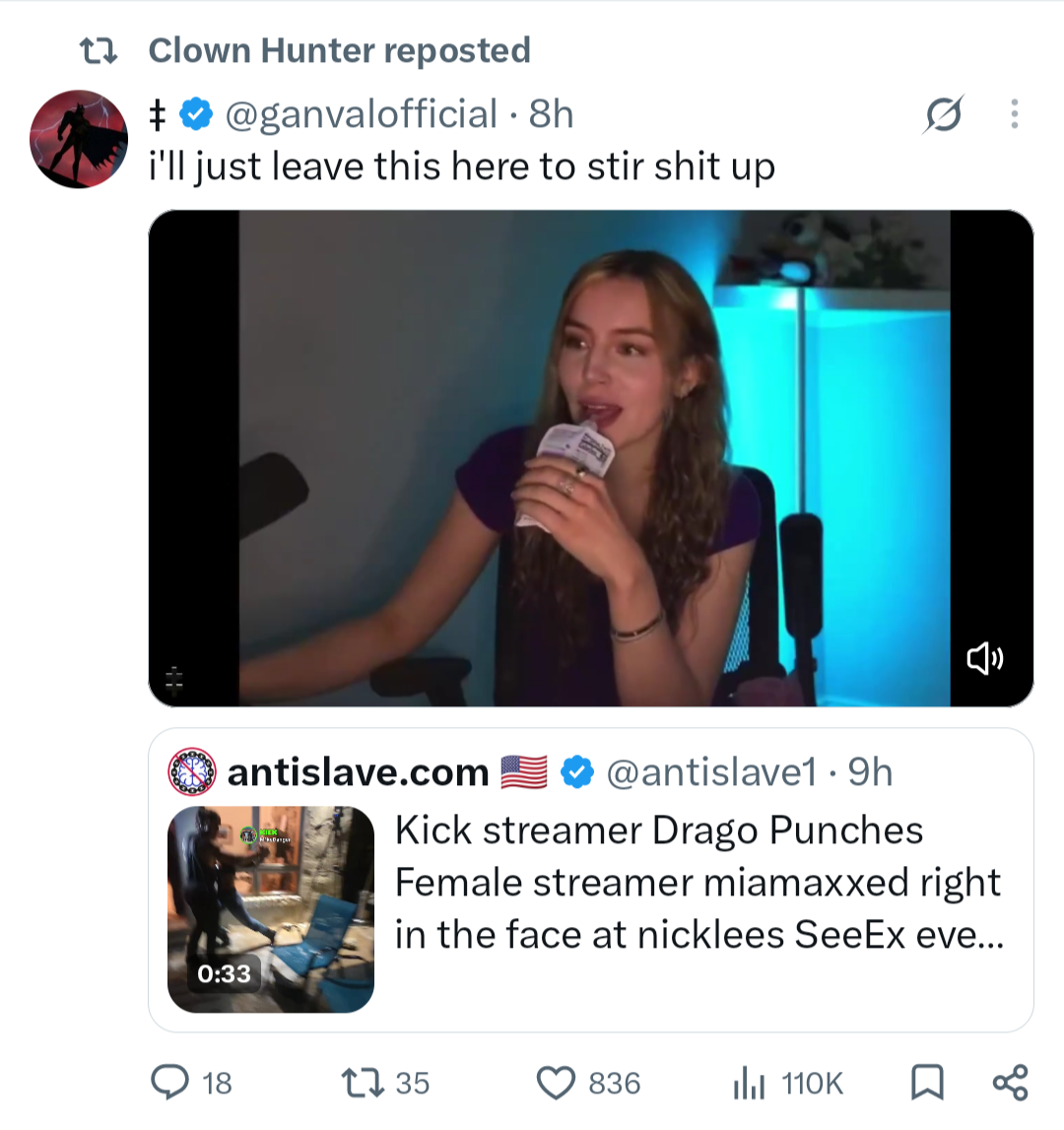This screenshot has width=1064, height=1130.
Task: Click the antislave.com round profile avatar
Action: point(192,771)
